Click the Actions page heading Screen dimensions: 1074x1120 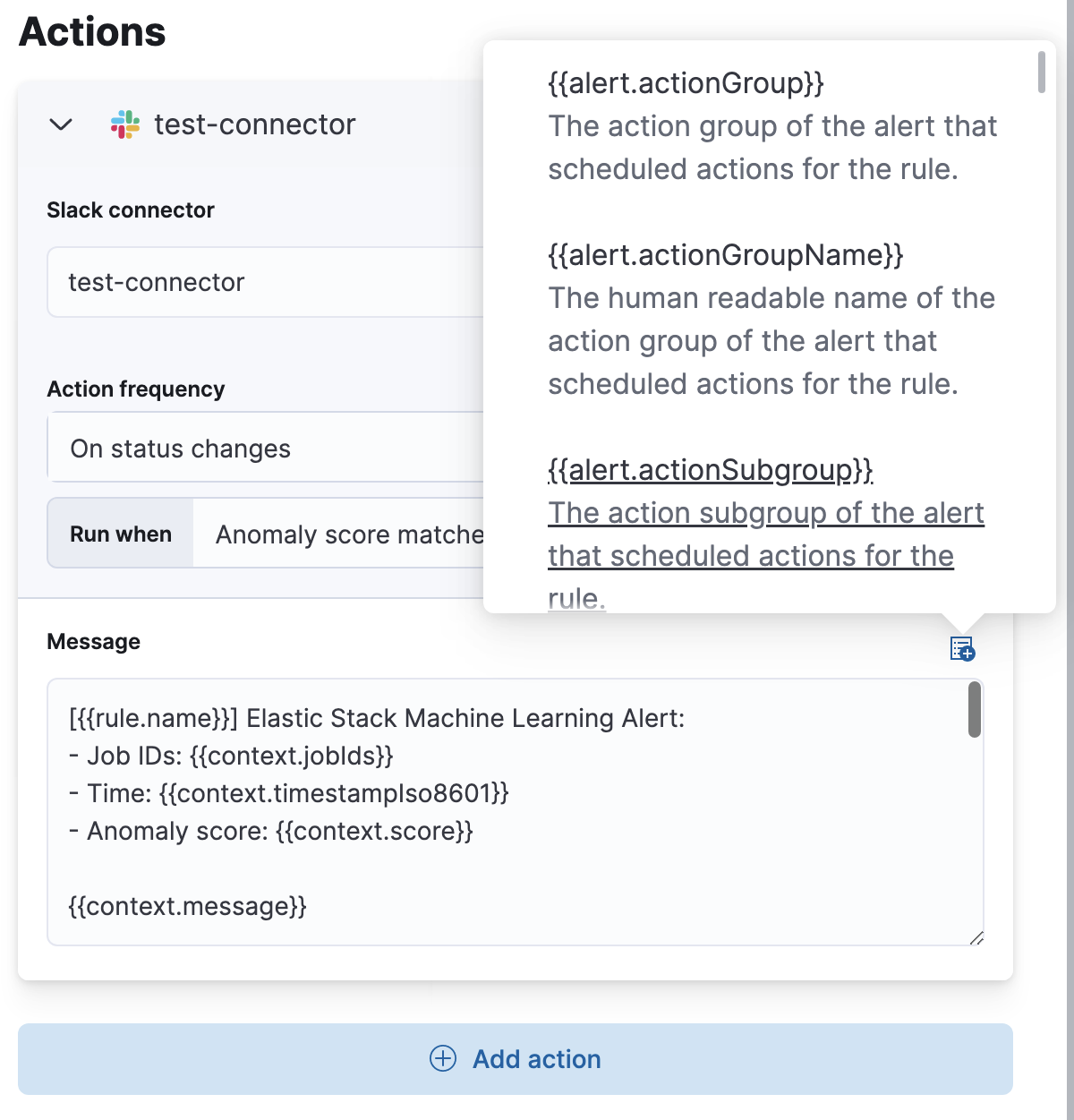tap(90, 32)
